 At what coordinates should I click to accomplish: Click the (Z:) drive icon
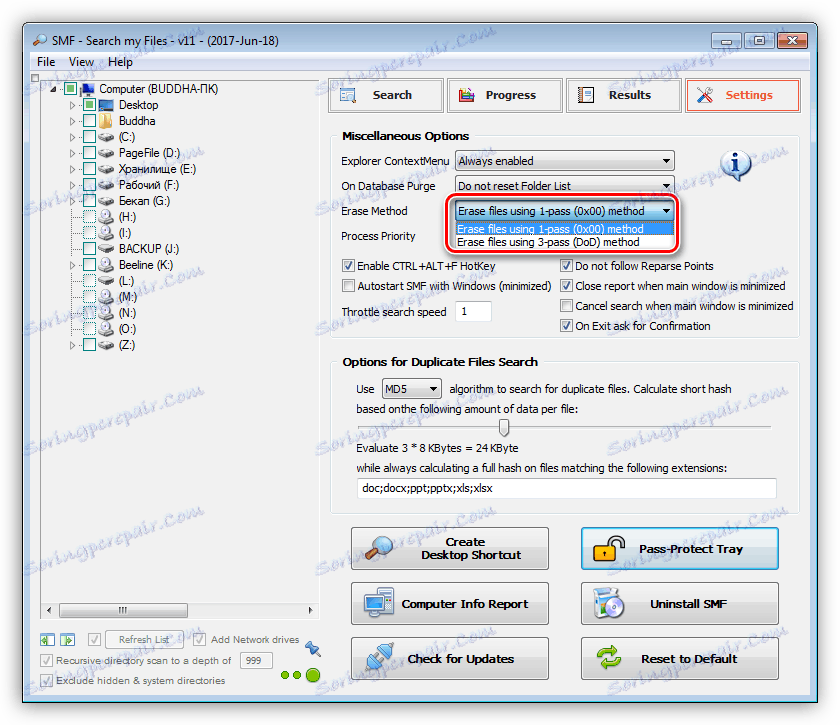tap(106, 346)
